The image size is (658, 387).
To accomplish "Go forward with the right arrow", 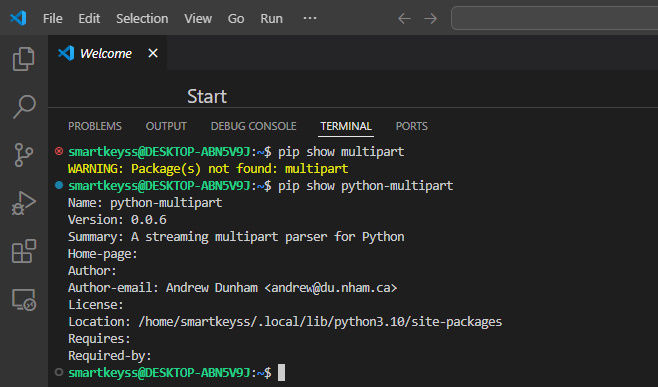I will 430,18.
